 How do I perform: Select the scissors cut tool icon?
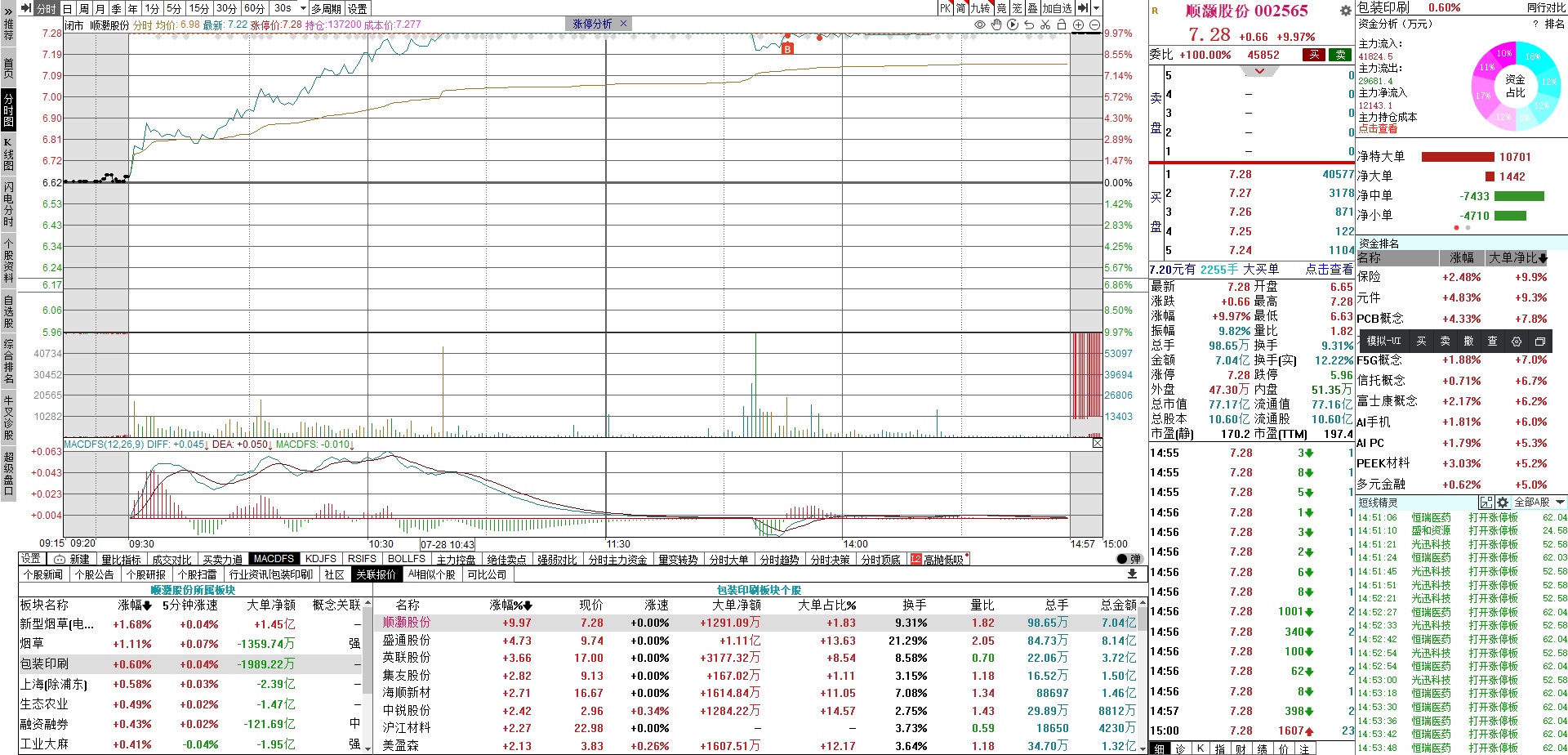point(1045,25)
